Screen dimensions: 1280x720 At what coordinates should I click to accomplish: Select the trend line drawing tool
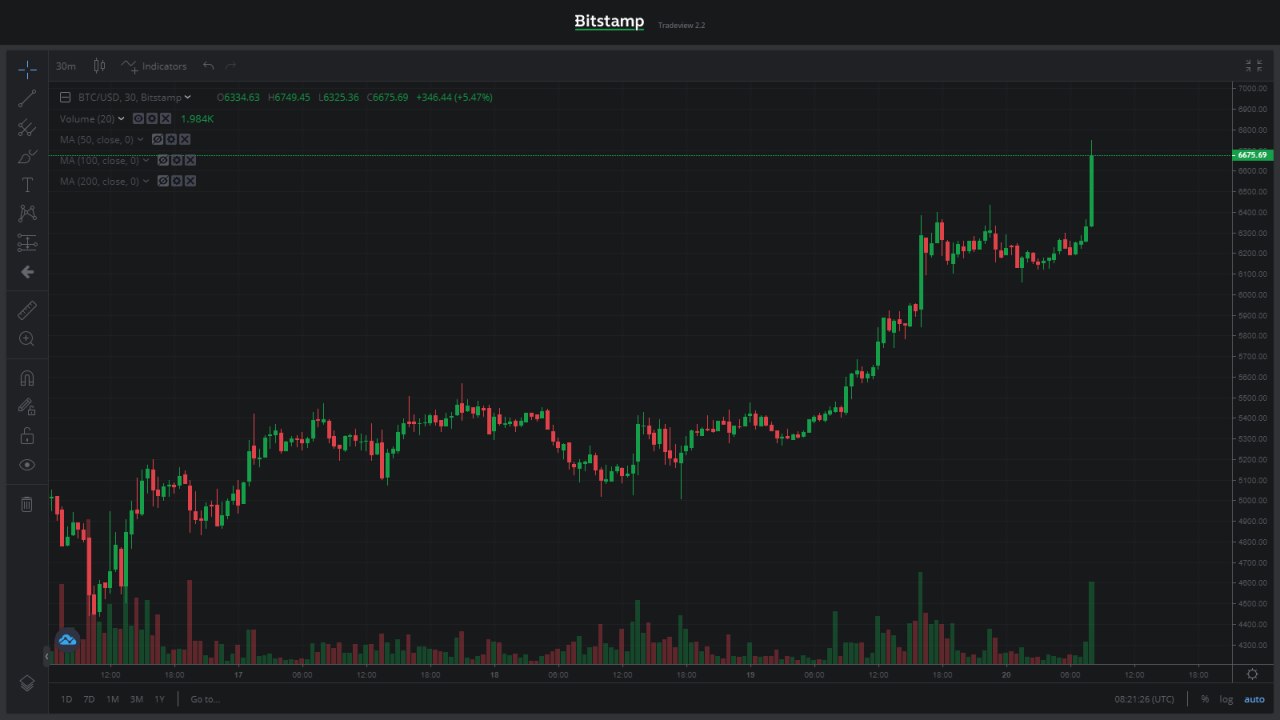coord(27,97)
